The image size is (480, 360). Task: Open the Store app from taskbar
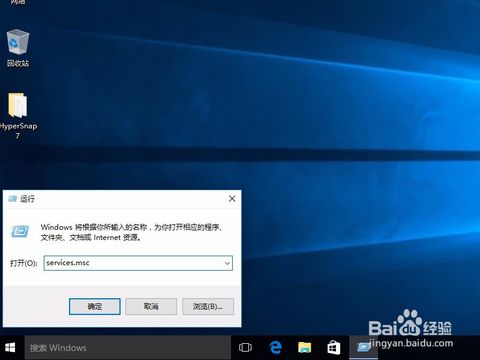click(333, 348)
